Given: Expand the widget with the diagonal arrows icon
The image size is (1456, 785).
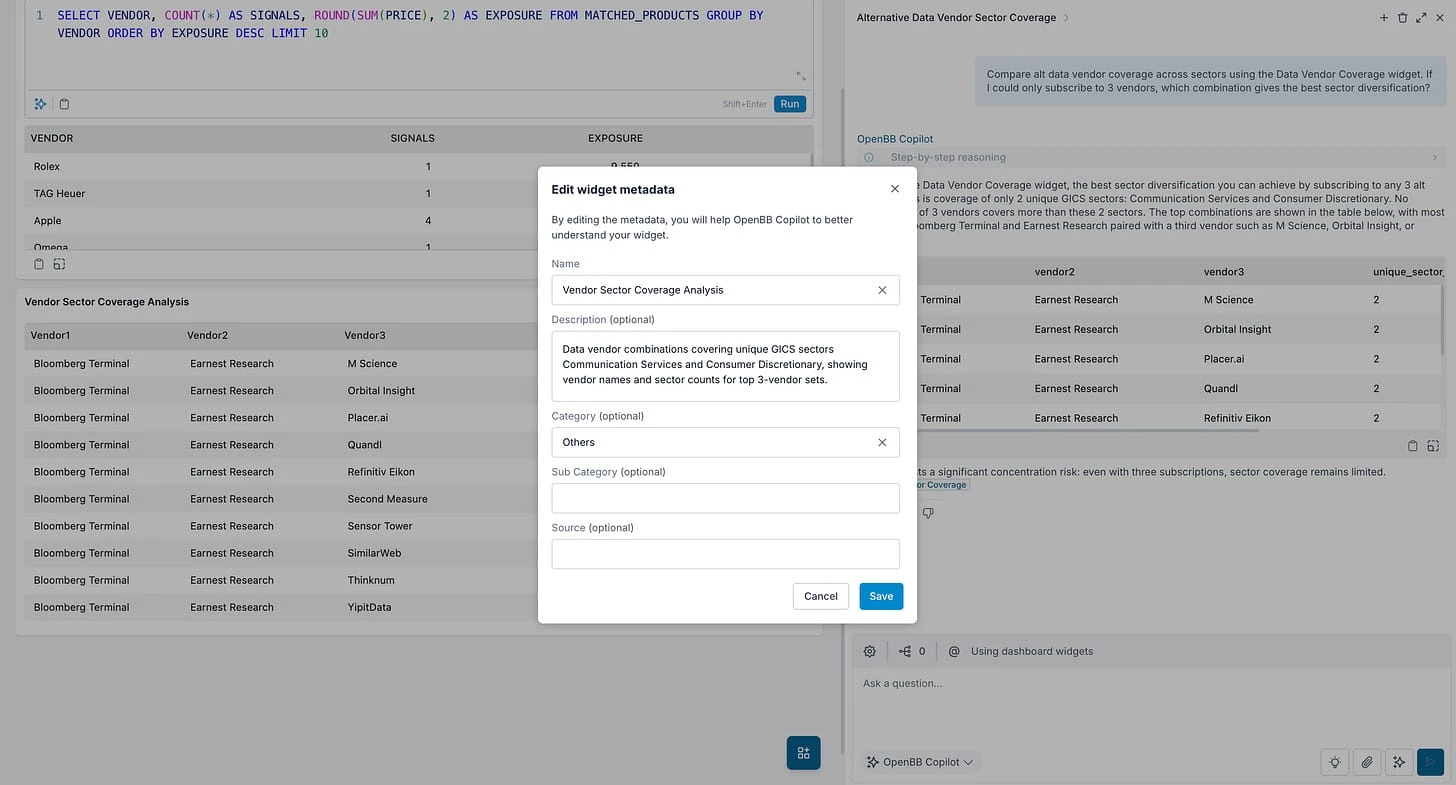Looking at the screenshot, I should point(1422,17).
